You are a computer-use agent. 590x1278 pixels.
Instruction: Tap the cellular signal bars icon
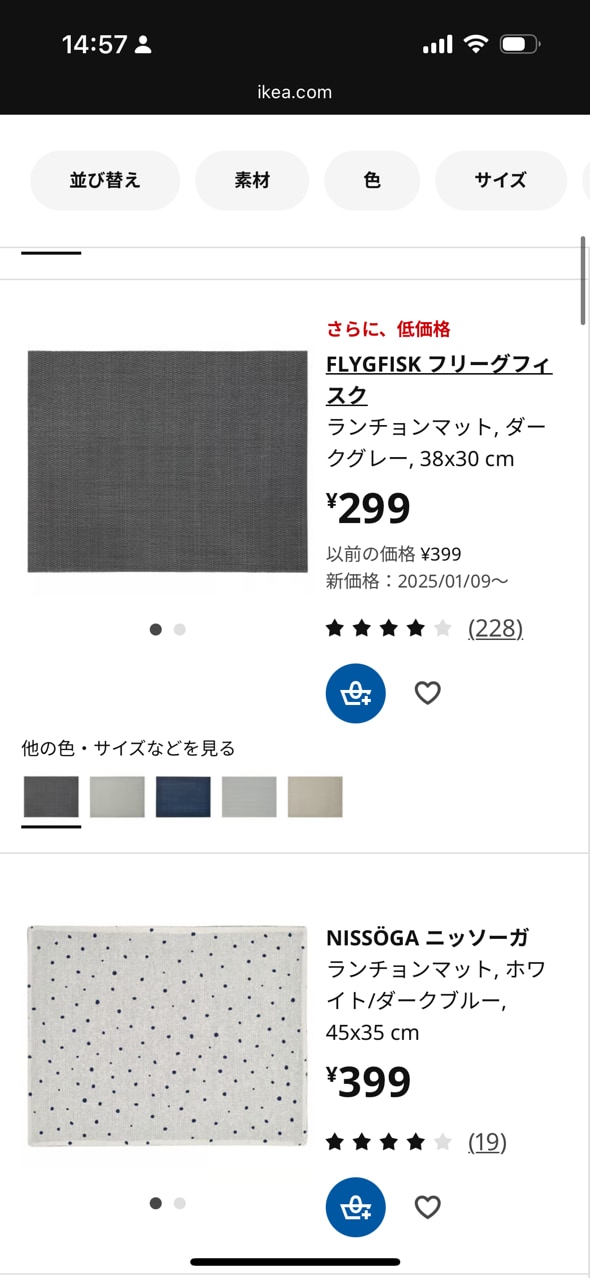click(437, 44)
